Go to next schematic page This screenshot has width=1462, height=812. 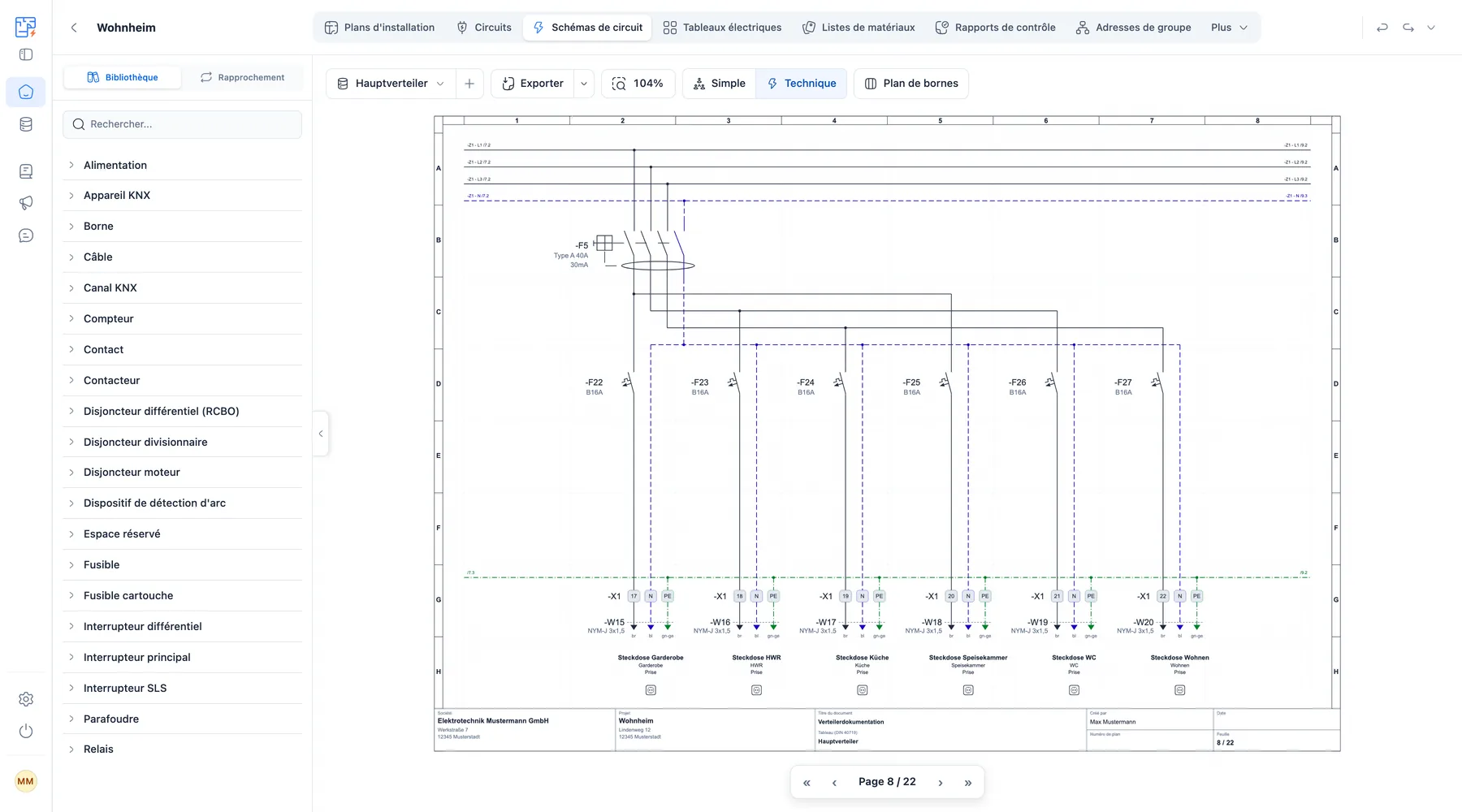[x=941, y=783]
